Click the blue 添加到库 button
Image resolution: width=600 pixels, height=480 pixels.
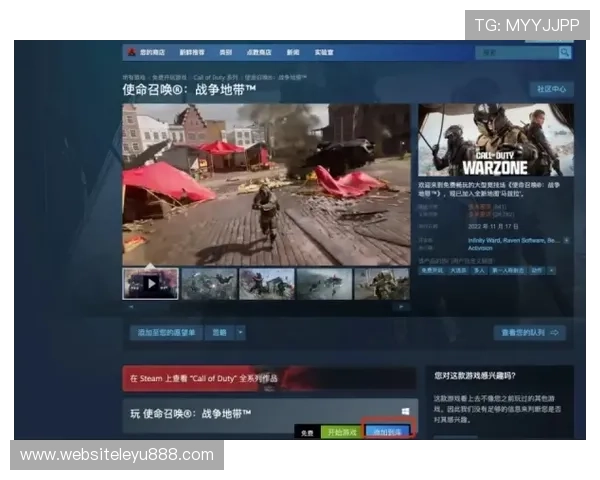click(x=388, y=431)
